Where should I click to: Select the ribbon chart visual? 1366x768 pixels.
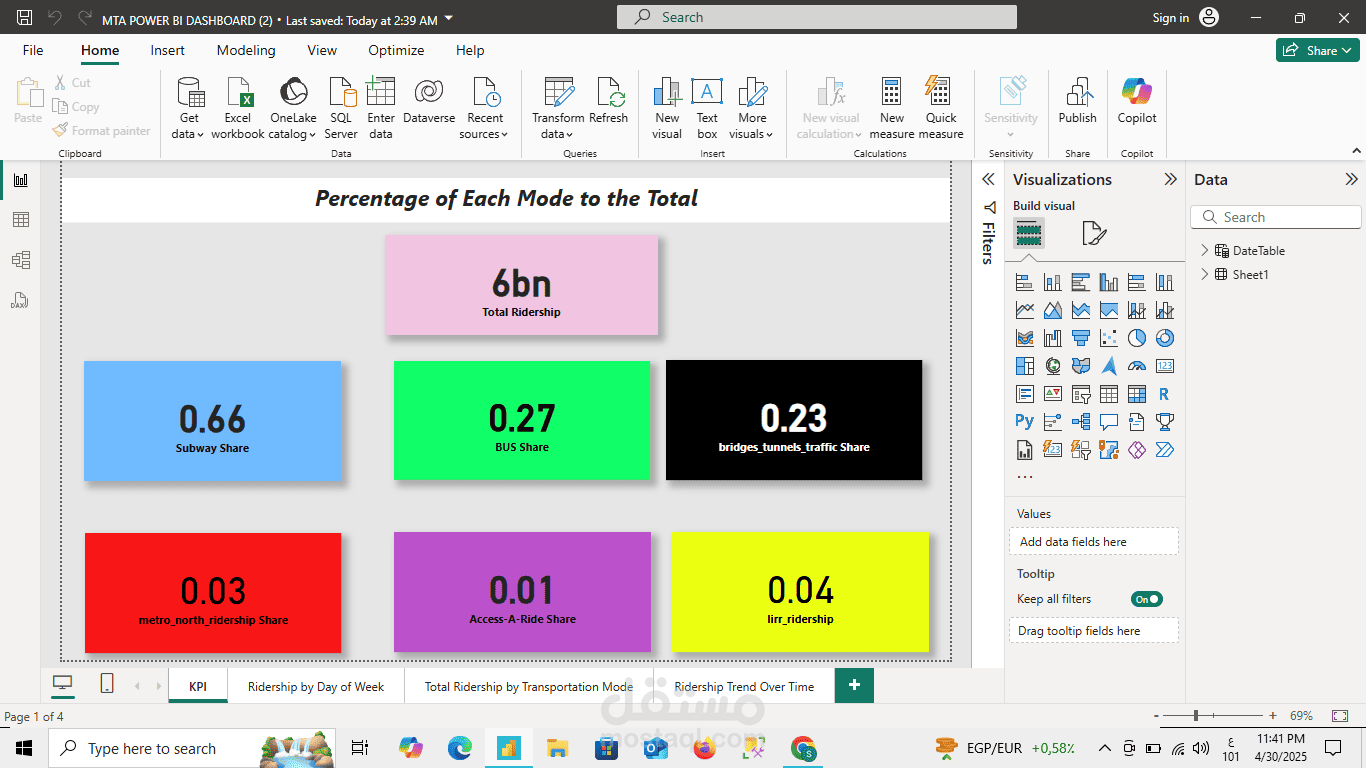pyautogui.click(x=1024, y=339)
